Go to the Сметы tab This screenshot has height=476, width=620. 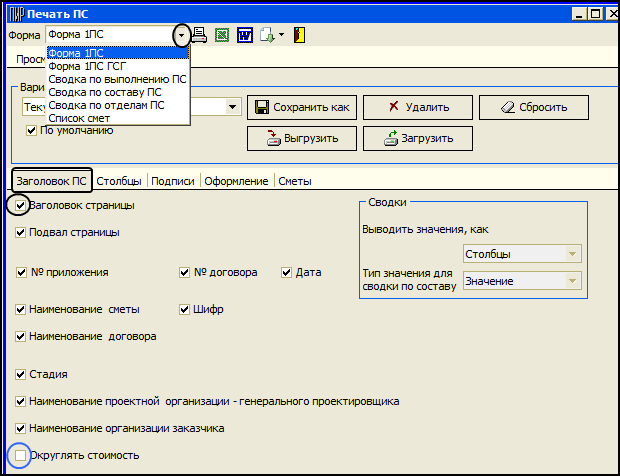click(x=295, y=181)
